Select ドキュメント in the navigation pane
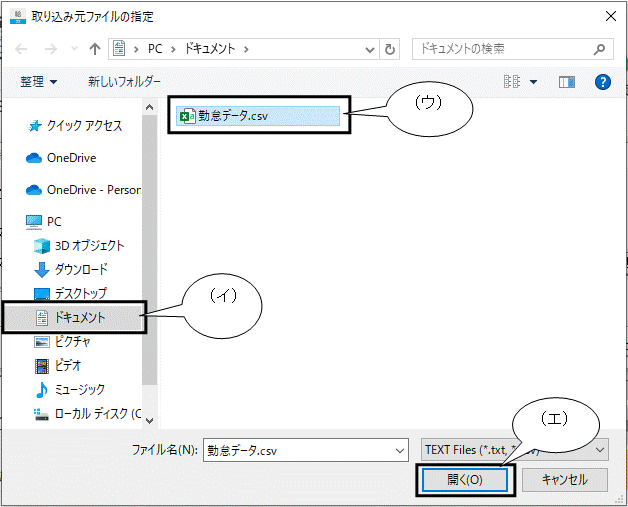The height and width of the screenshot is (507, 628). (x=74, y=318)
